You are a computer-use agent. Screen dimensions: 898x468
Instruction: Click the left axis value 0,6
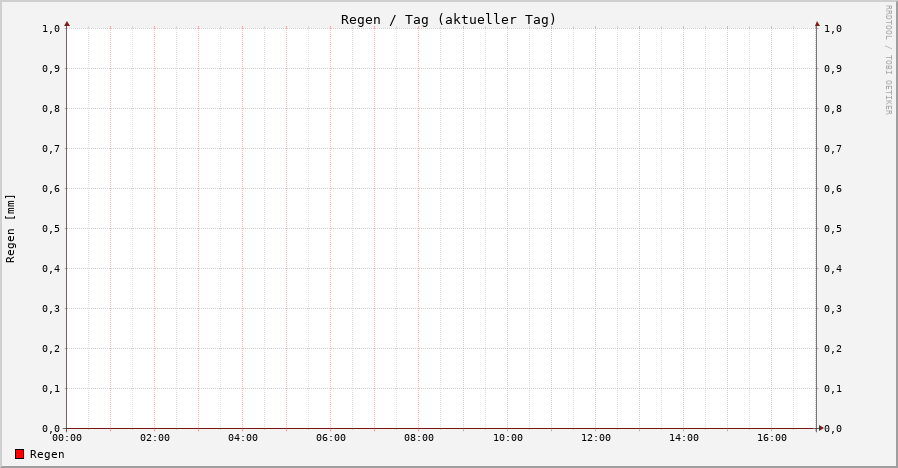coord(51,188)
